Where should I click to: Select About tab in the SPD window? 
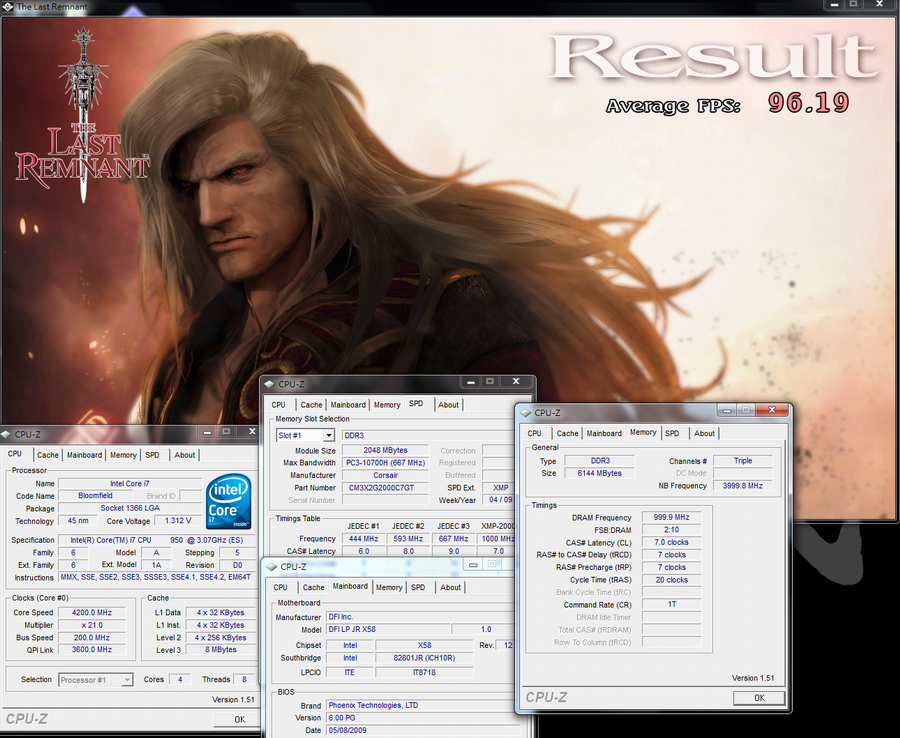(448, 405)
